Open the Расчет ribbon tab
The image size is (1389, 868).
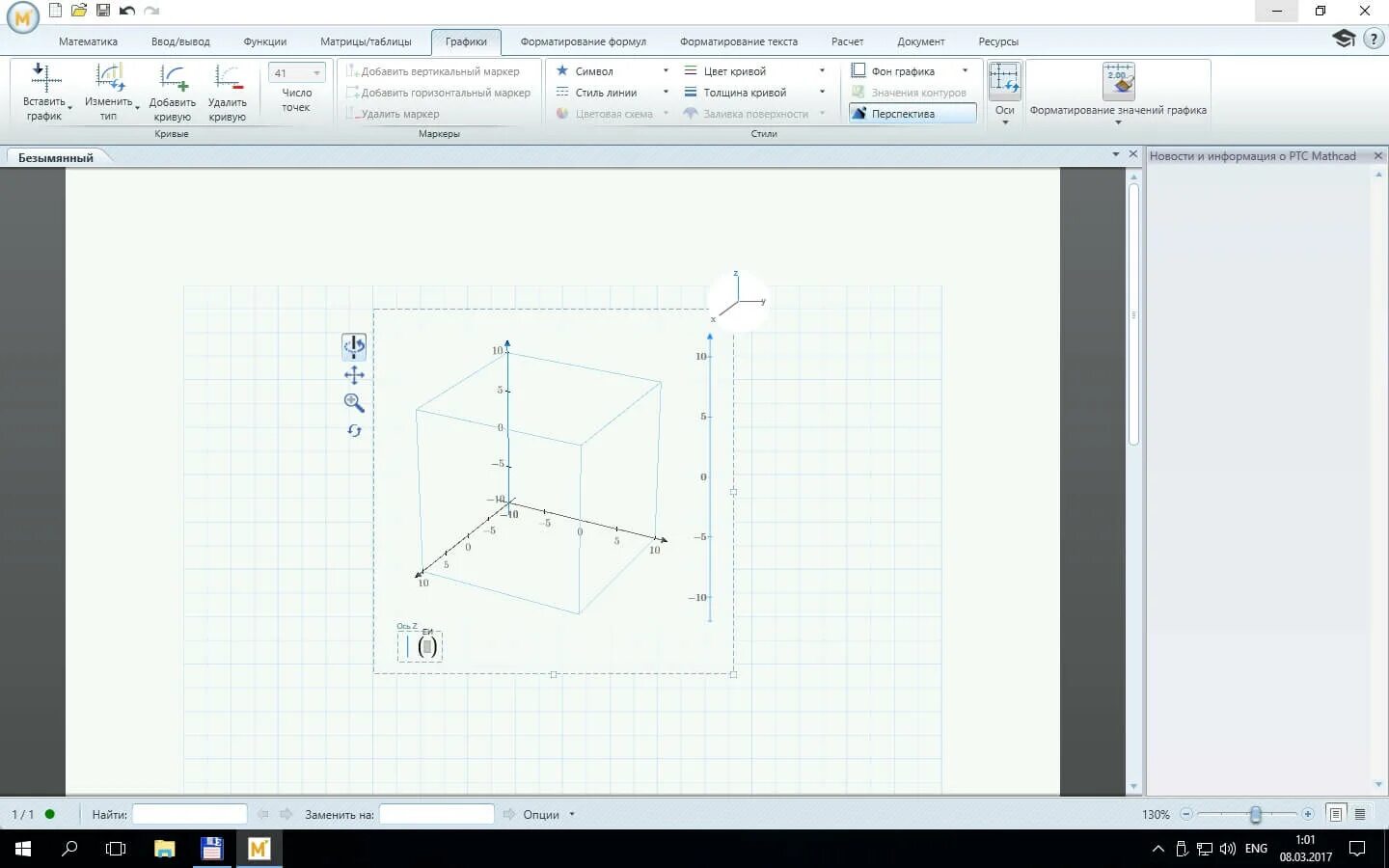847,41
